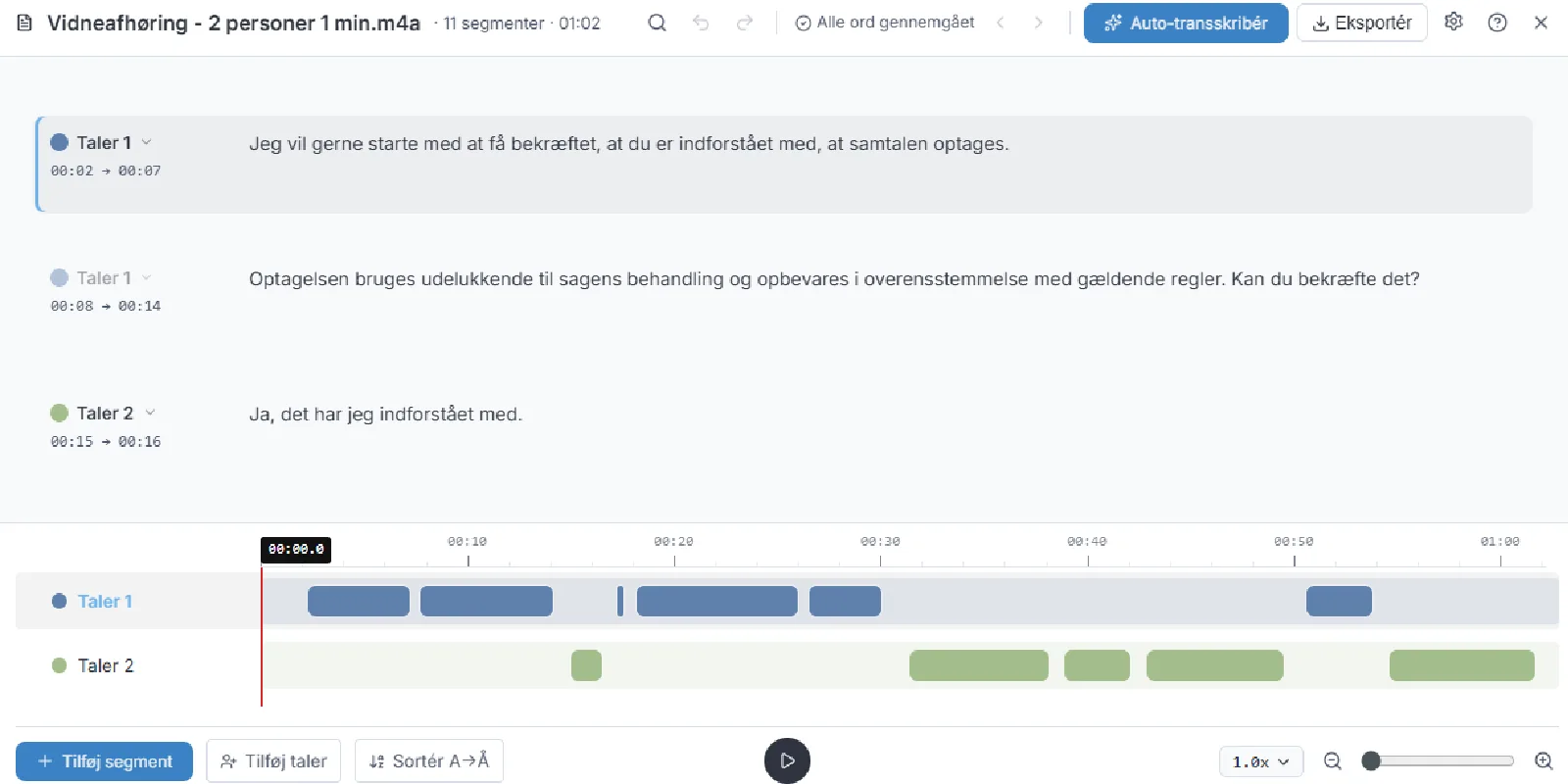Screen dimensions: 1568x784
Task: Click timestamp 00:15 → 00:16
Action: 106,441
